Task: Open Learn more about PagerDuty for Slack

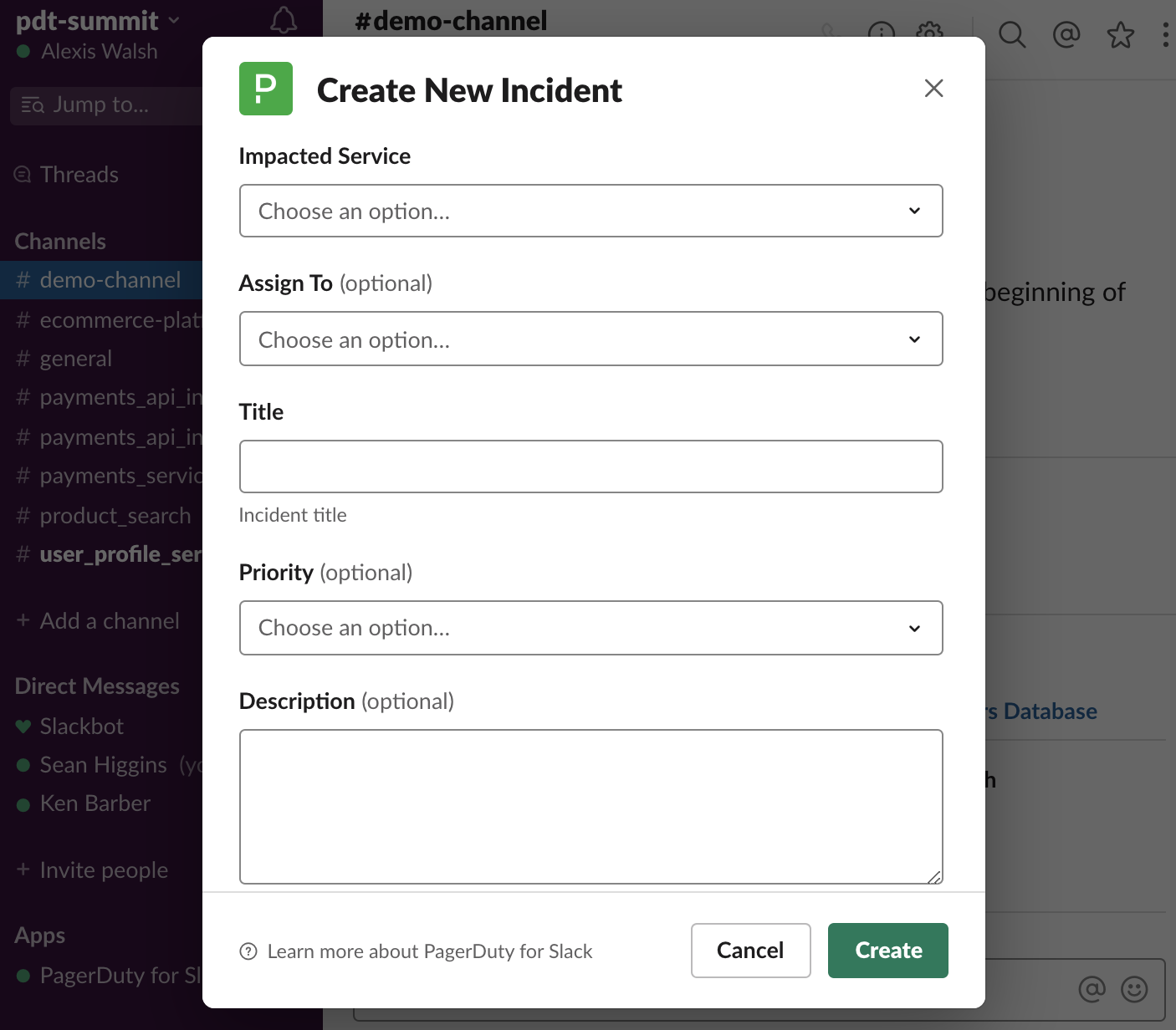Action: coord(429,951)
